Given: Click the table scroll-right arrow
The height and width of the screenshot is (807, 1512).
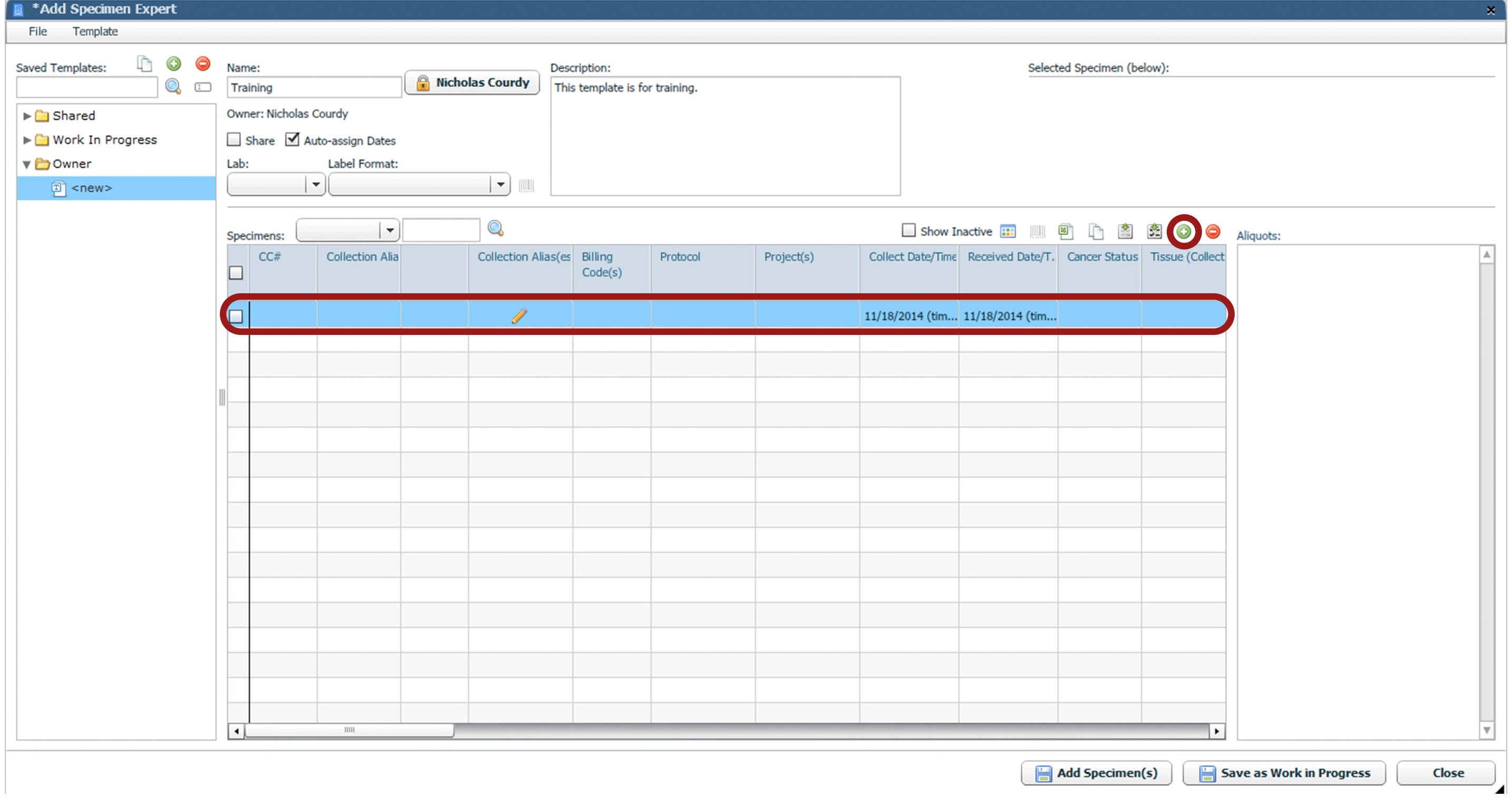Looking at the screenshot, I should tap(1217, 731).
